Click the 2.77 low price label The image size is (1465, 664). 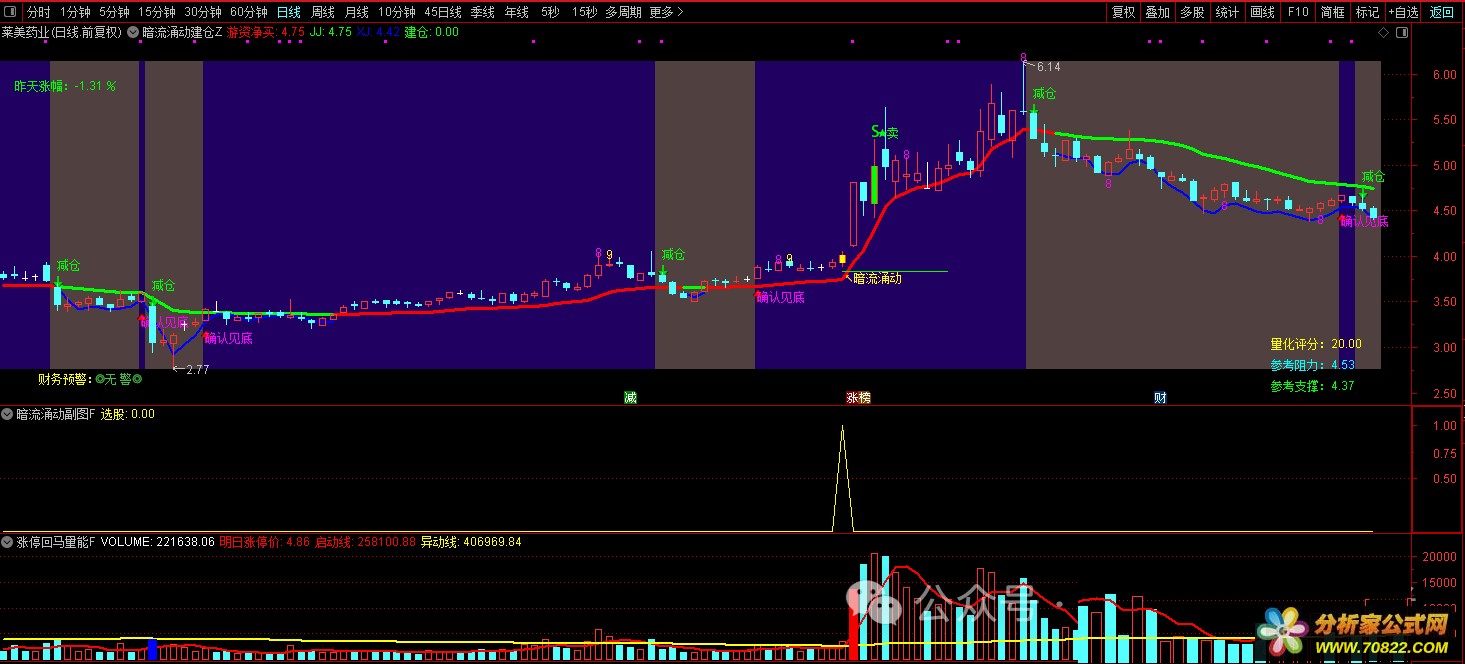196,370
